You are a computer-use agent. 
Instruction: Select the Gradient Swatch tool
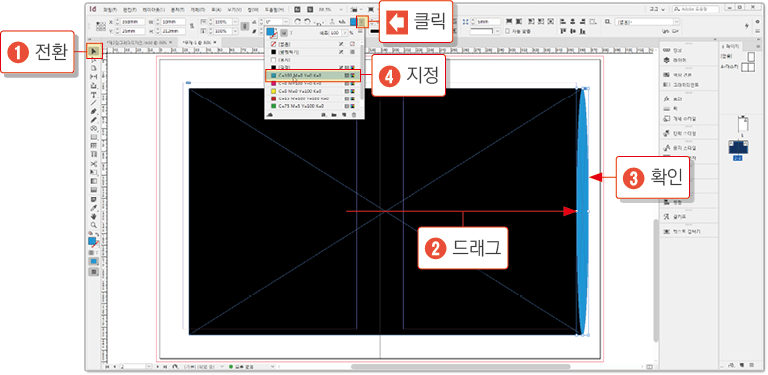[x=94, y=181]
